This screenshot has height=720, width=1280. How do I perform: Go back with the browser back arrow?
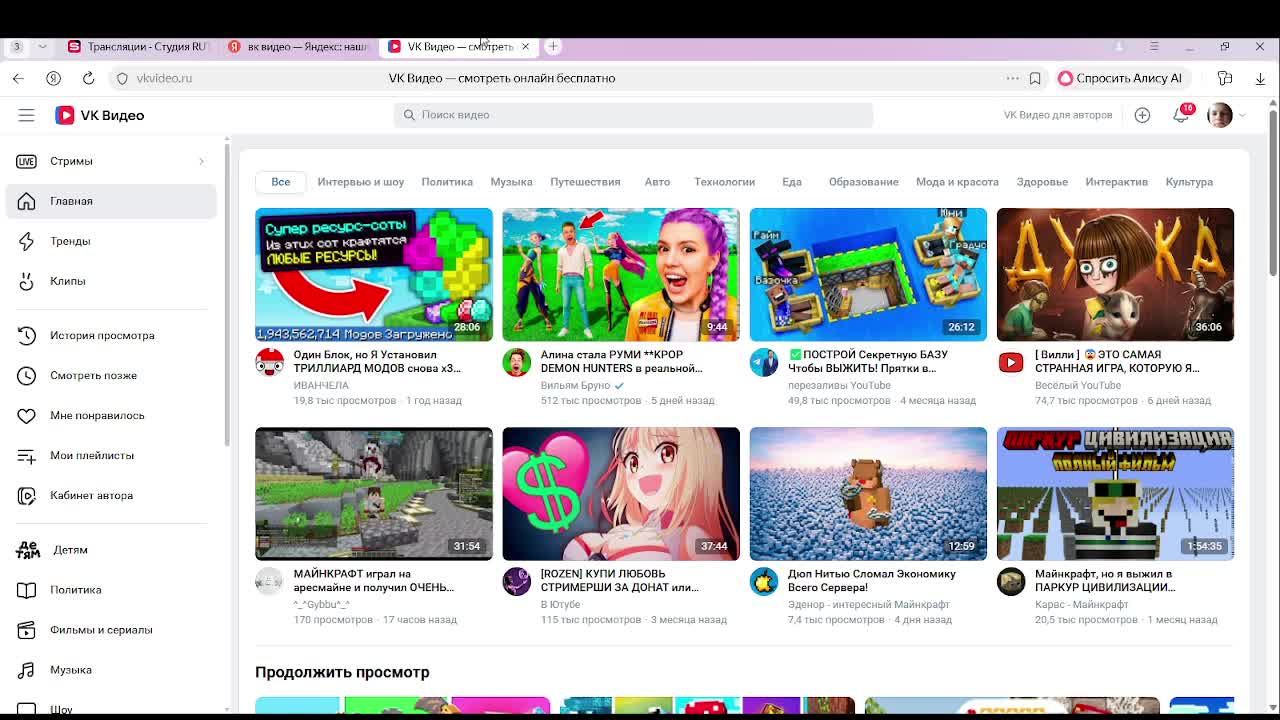18,78
